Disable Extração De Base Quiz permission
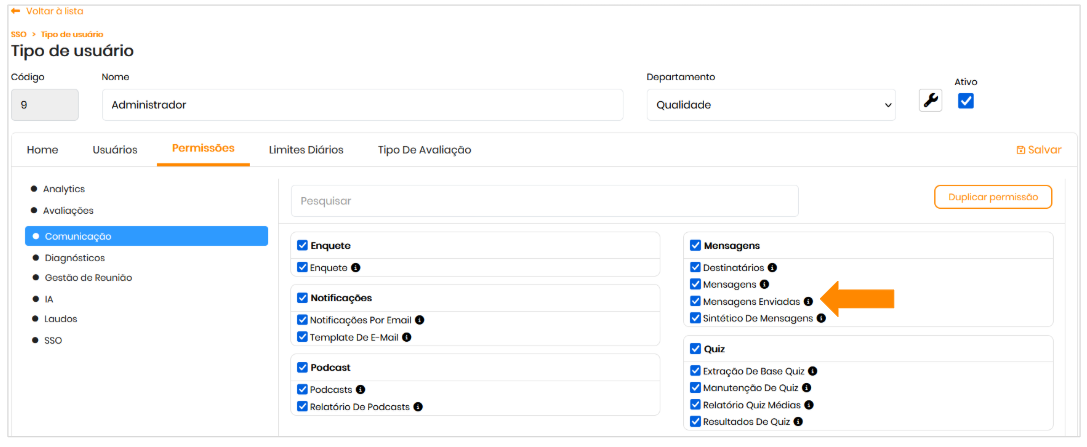Viewport: 1087px width, 447px height. click(696, 371)
